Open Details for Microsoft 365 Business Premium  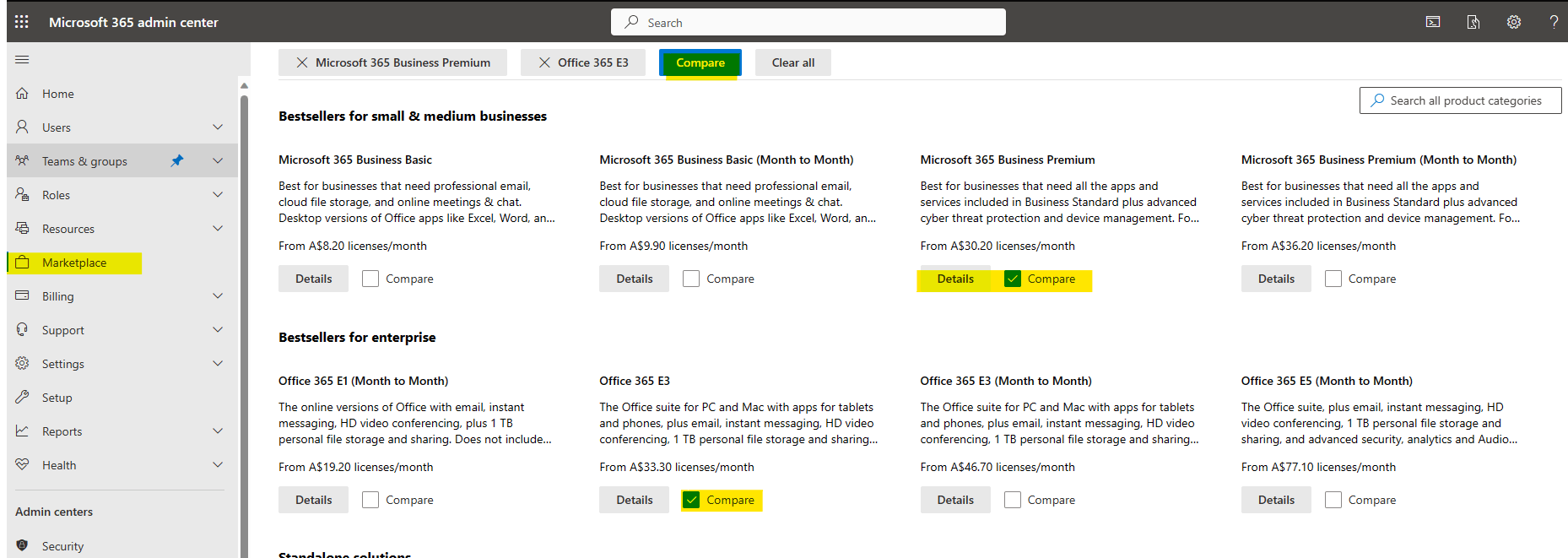(x=955, y=279)
